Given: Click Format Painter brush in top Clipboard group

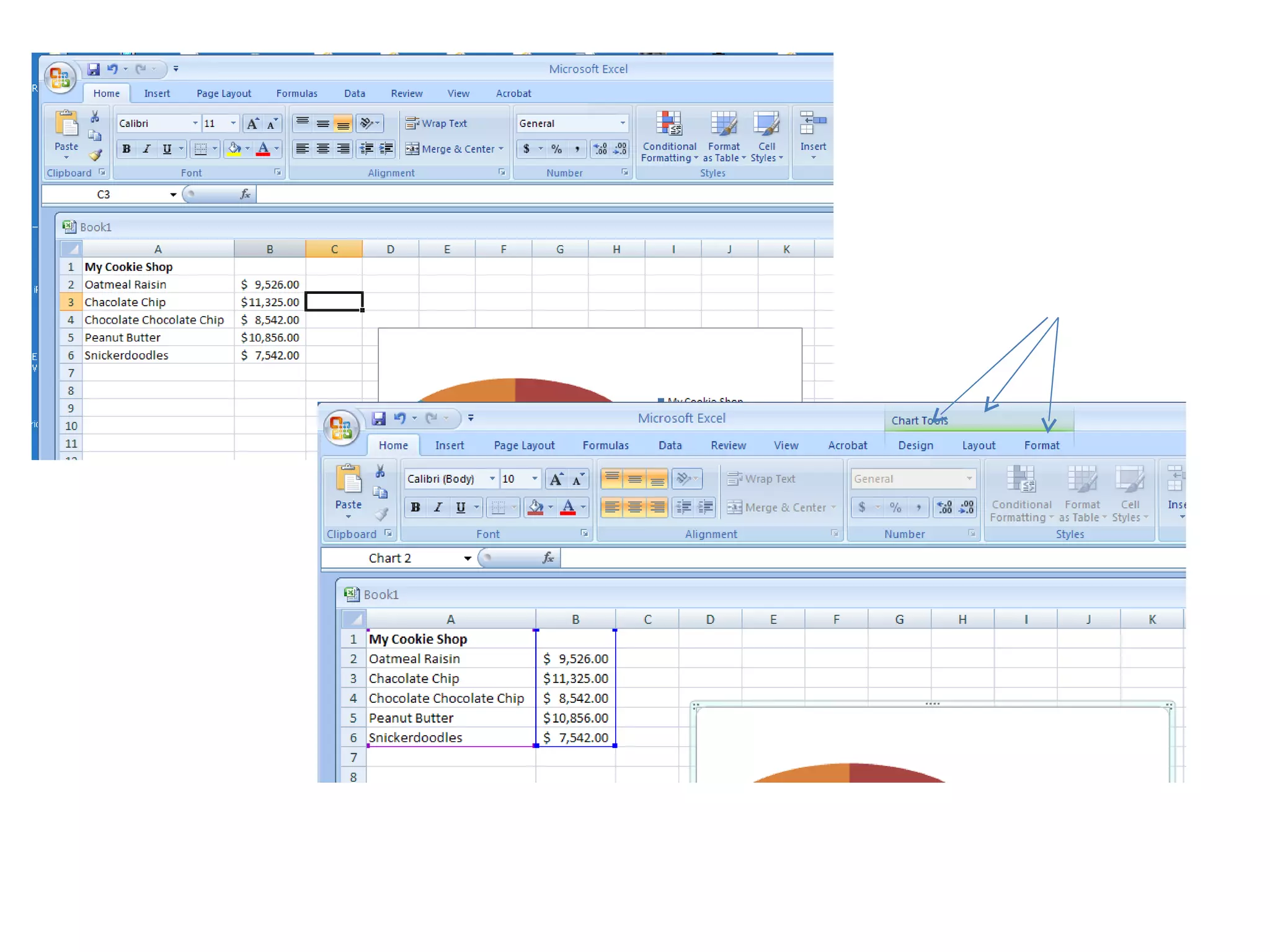Looking at the screenshot, I should 95,155.
